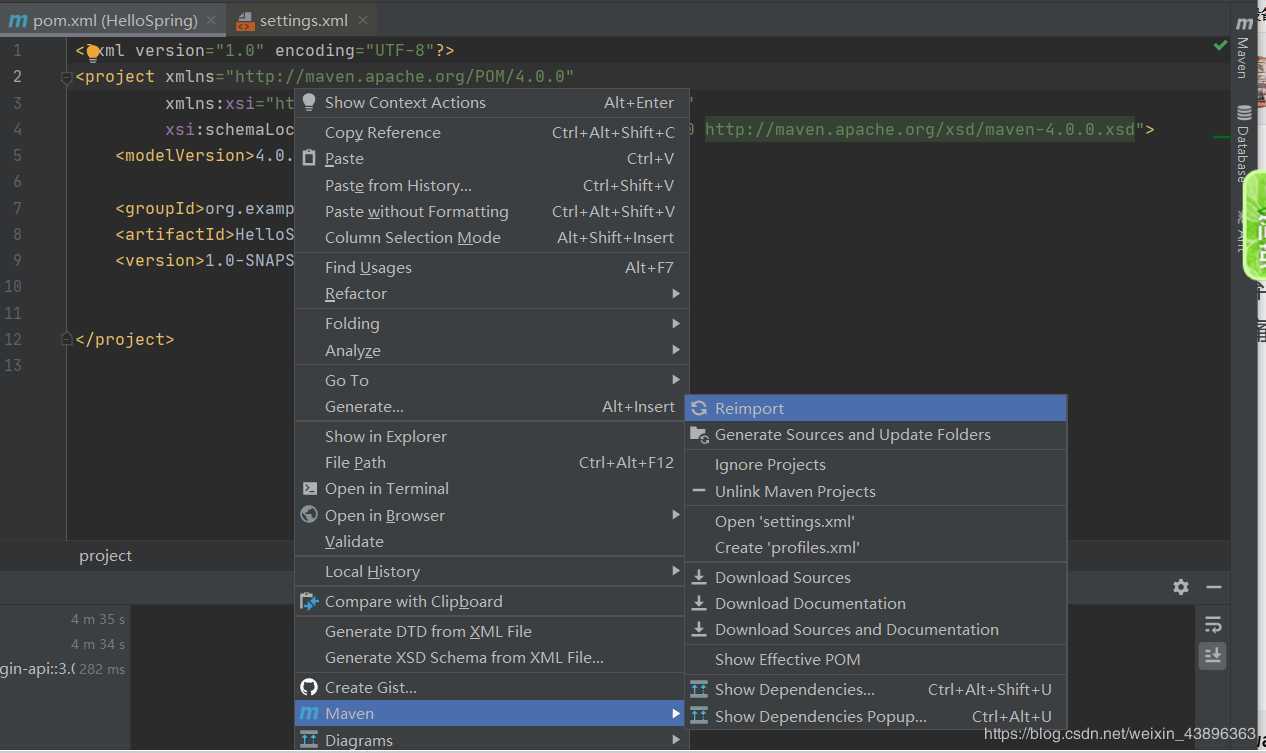The height and width of the screenshot is (753, 1266).
Task: Click the maven-4.0.0.xsd schema URL
Action: click(x=921, y=129)
